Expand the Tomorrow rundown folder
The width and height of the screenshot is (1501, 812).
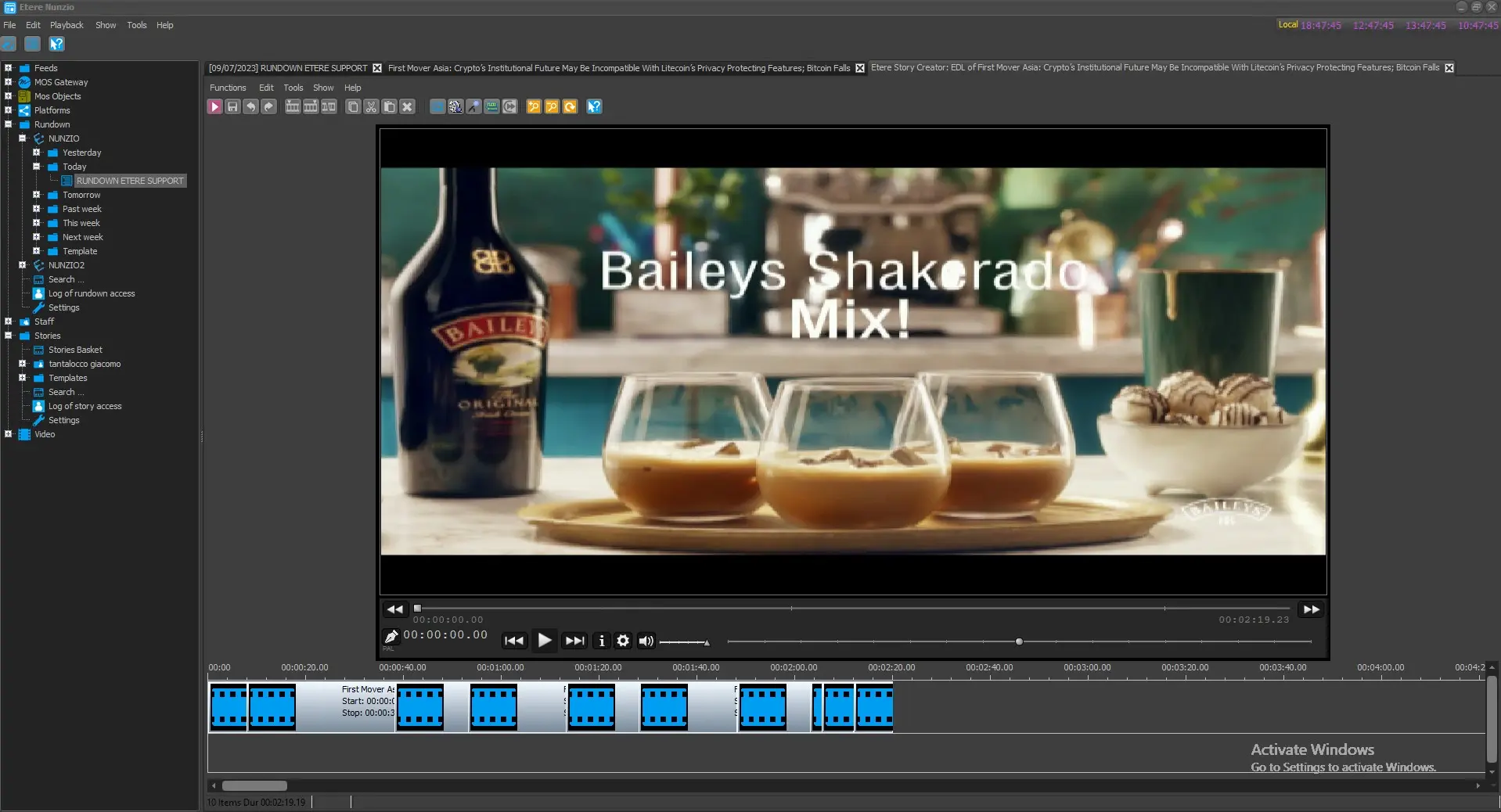click(x=37, y=195)
